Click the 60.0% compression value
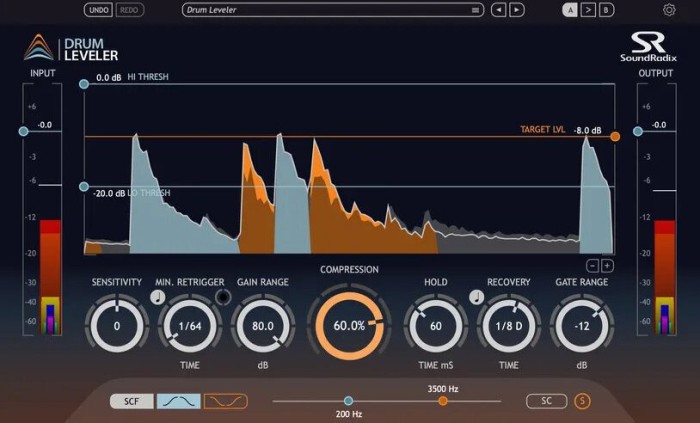This screenshot has width=700, height=423. (x=349, y=326)
